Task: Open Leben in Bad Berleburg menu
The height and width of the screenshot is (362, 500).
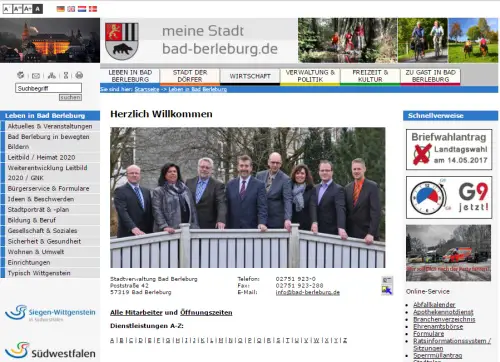Action: pos(130,76)
